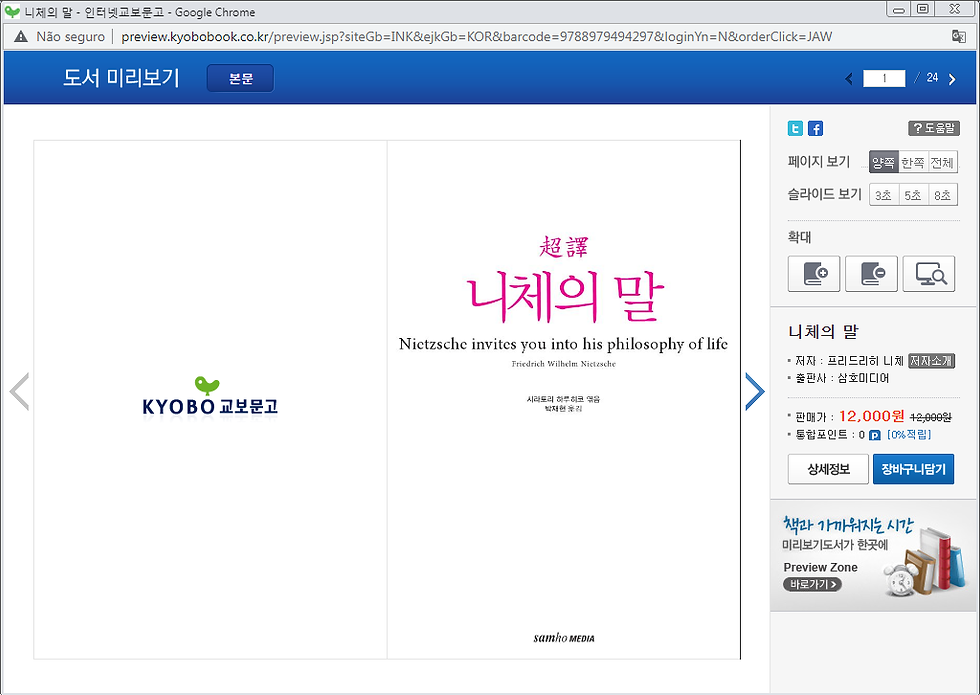Go to previous page with left gray arrow
Image resolution: width=980 pixels, height=695 pixels.
[19, 392]
